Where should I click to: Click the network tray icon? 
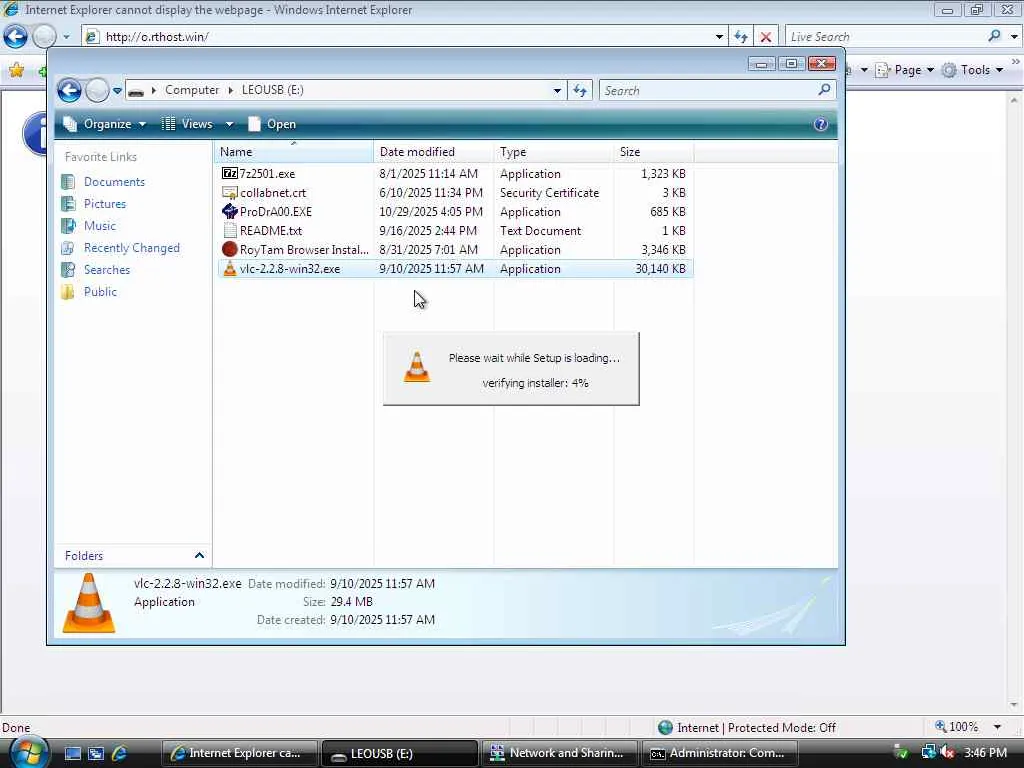(928, 753)
